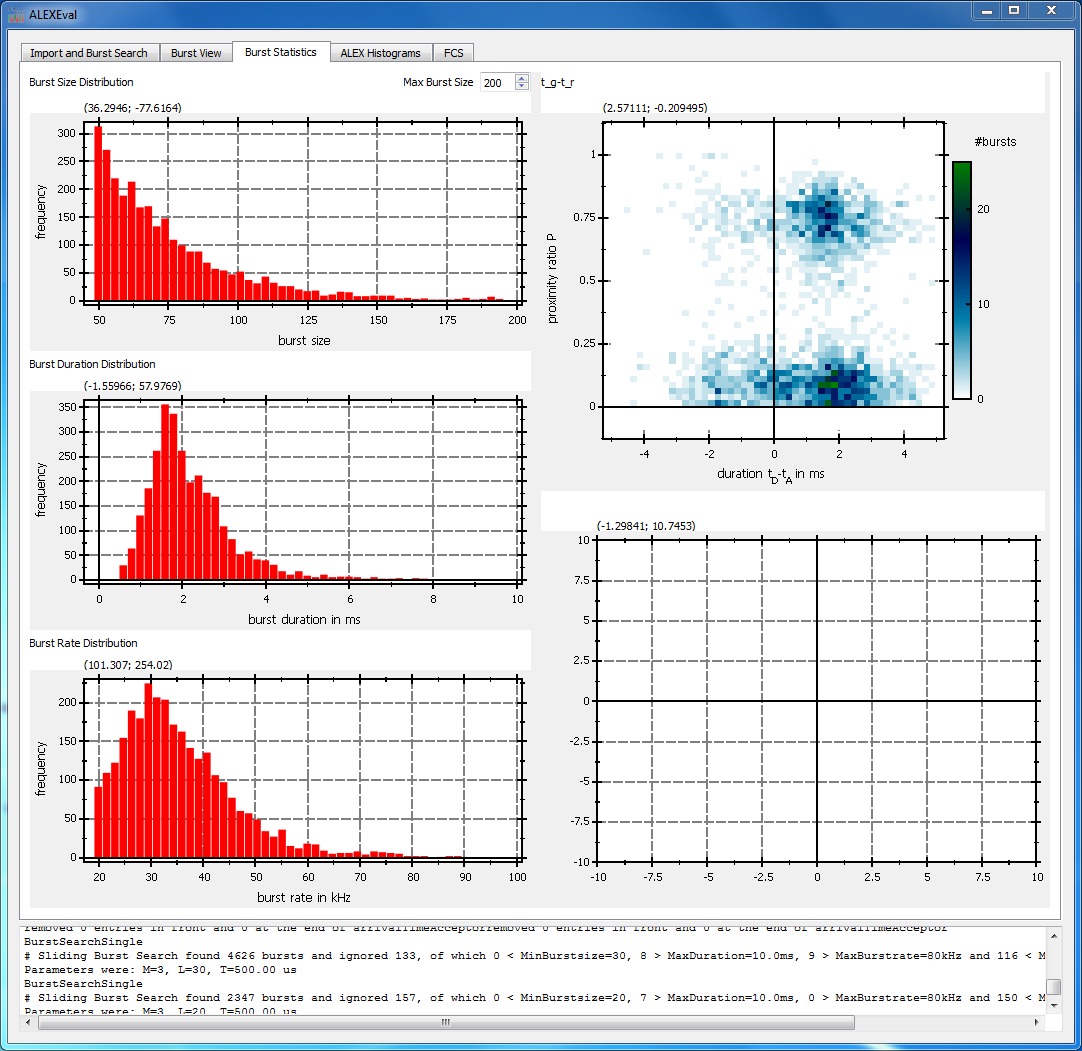Click the 't_g-t_r' plot title
This screenshot has height=1051, width=1082.
(x=558, y=83)
